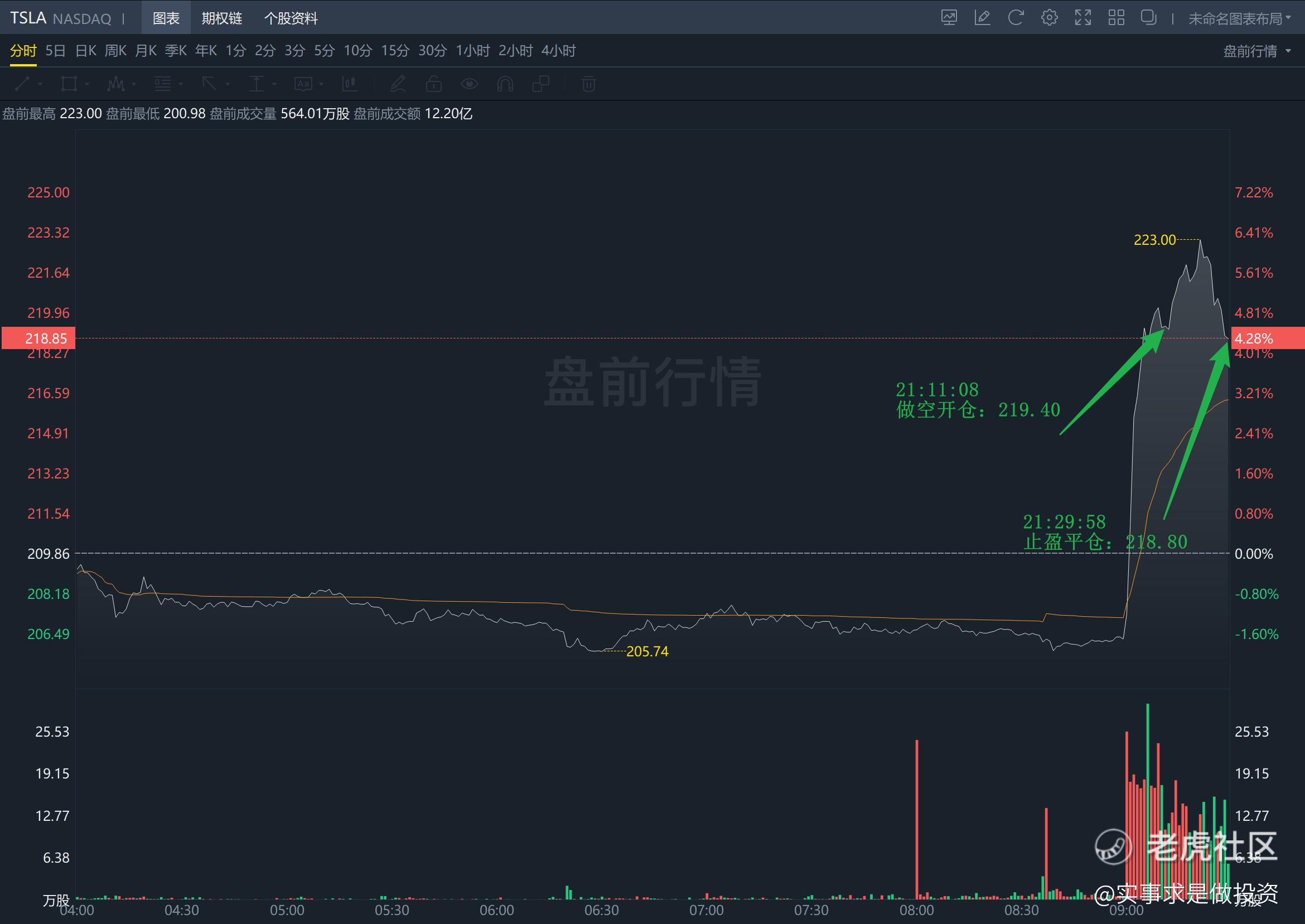Select the 年K timeframe
The width and height of the screenshot is (1305, 924).
click(x=206, y=51)
